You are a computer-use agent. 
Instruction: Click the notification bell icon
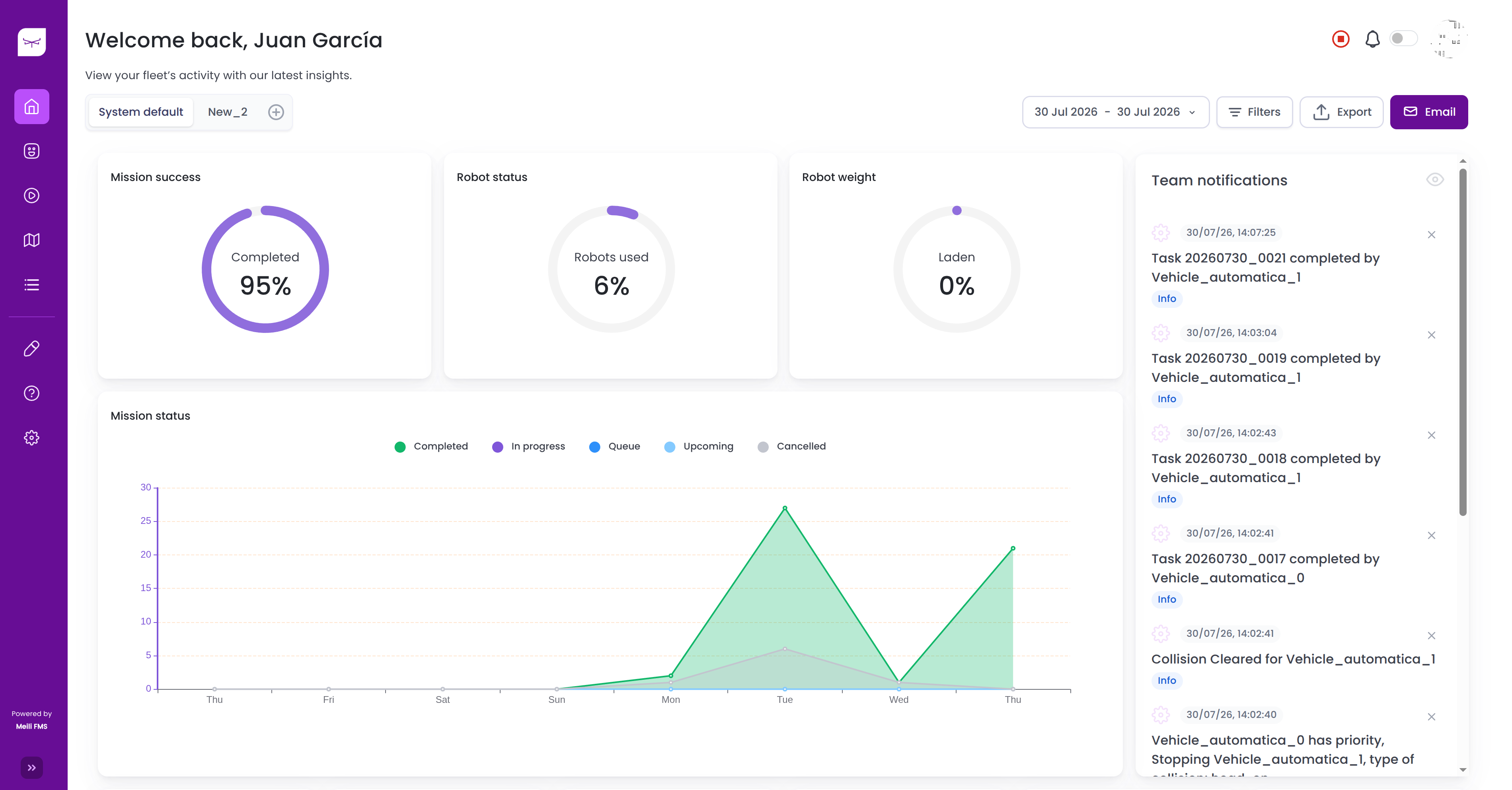click(x=1372, y=39)
